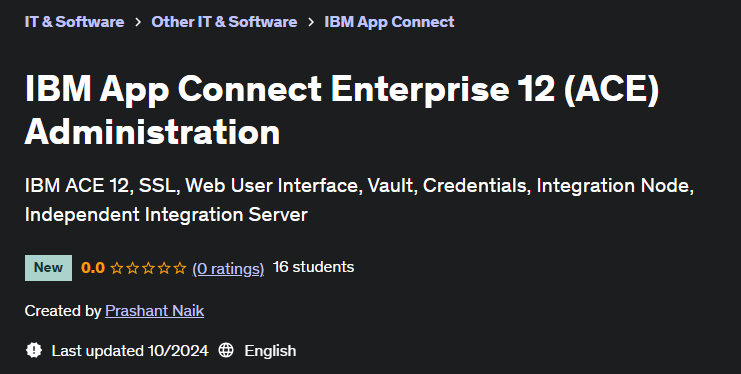The width and height of the screenshot is (741, 374).
Task: Click the Created by label
Action: pos(63,311)
